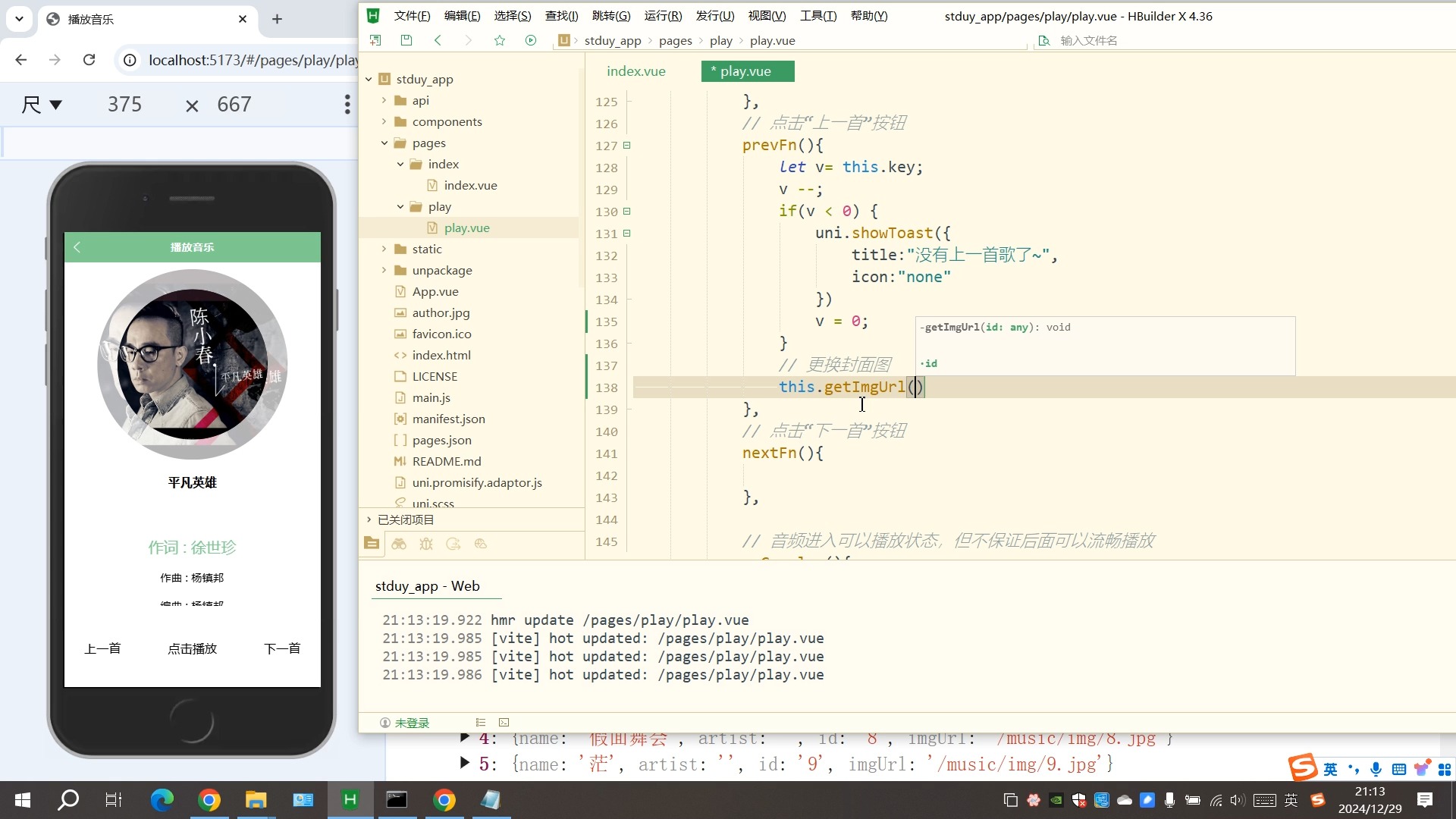This screenshot has width=1456, height=819.
Task: Click the new file icon in toolbar
Action: (x=375, y=40)
